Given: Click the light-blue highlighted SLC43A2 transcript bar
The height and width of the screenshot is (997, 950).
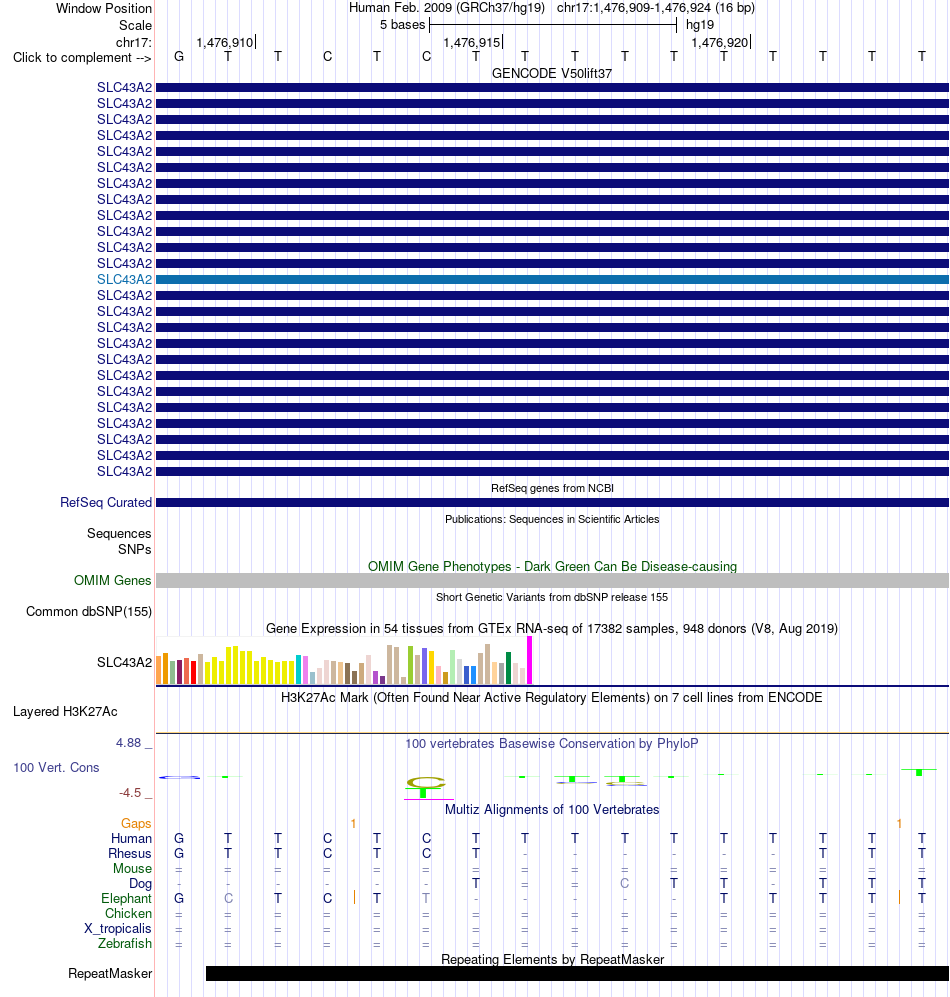Looking at the screenshot, I should 552,280.
